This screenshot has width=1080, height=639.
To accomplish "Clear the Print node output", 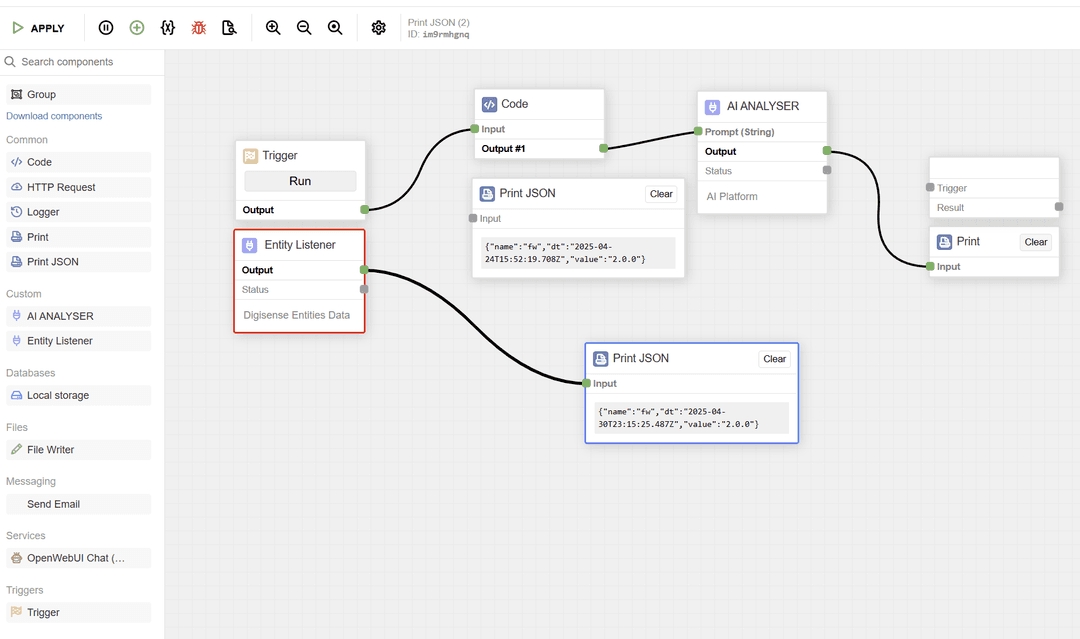I will (x=1035, y=242).
